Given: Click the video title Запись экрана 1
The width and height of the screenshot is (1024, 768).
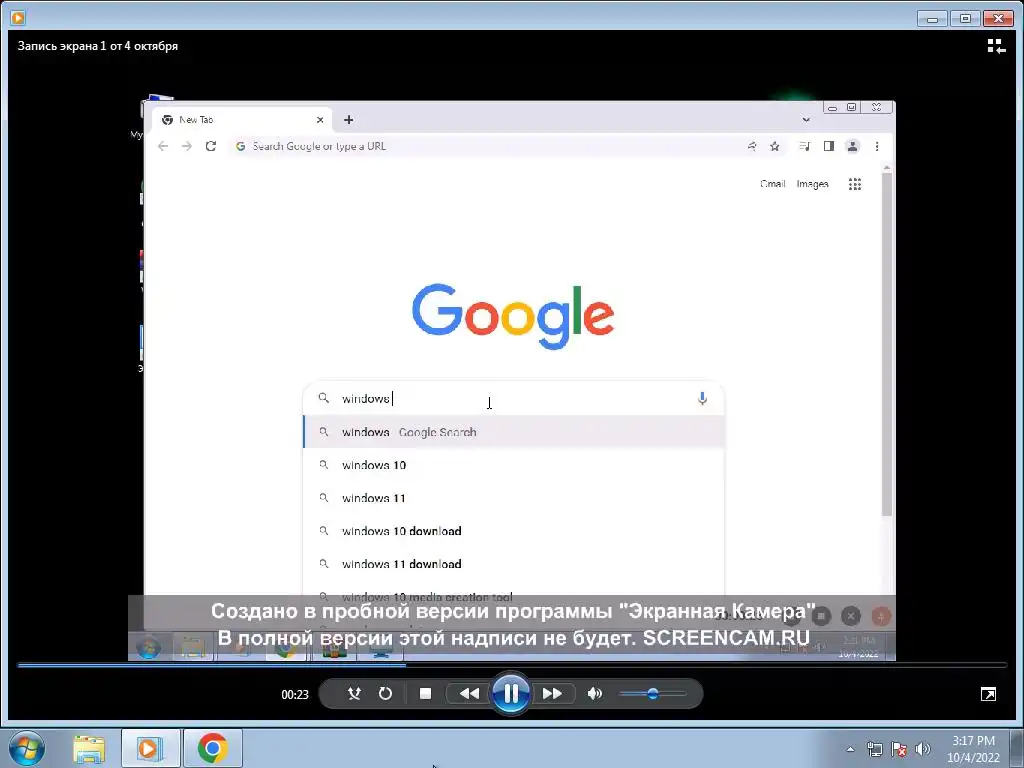Looking at the screenshot, I should (x=97, y=46).
